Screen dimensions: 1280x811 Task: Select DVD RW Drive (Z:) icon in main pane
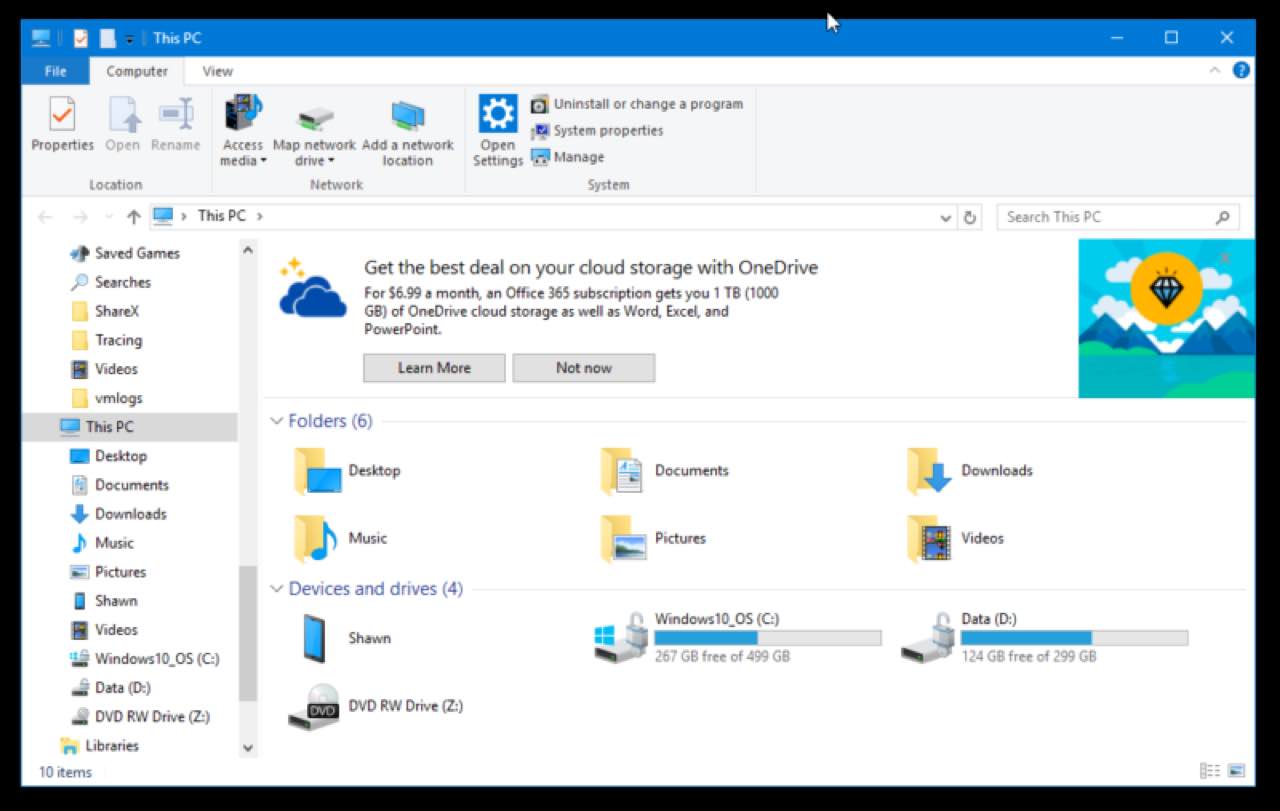(314, 706)
